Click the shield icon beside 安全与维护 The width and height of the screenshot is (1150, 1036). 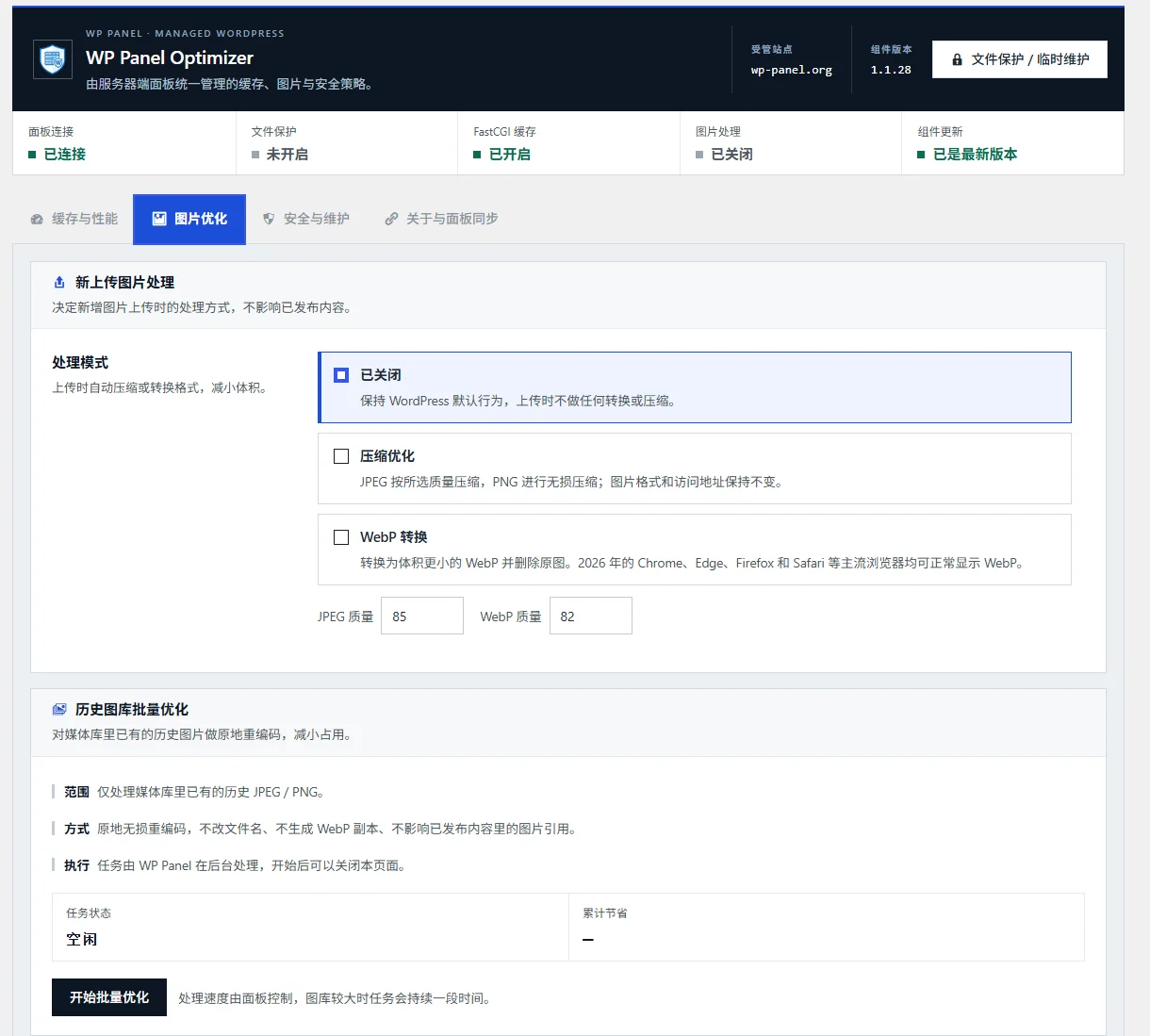[x=269, y=219]
